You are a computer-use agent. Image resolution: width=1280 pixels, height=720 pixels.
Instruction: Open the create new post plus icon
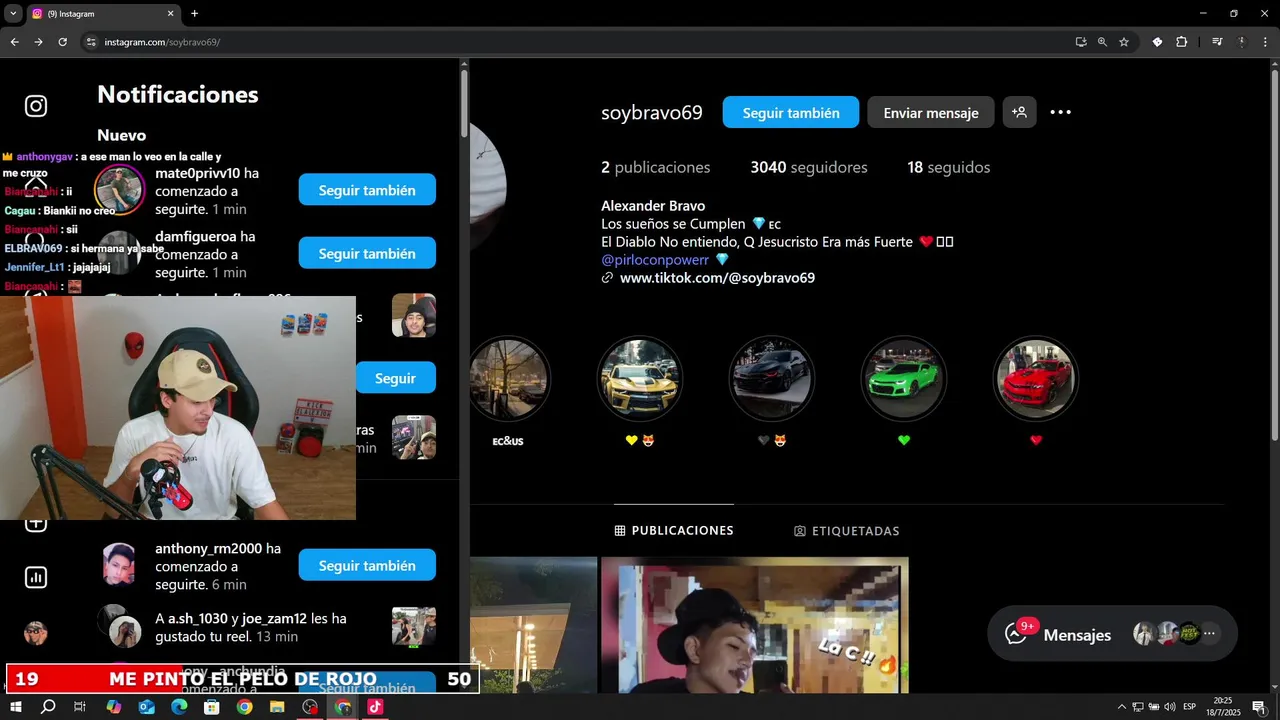pyautogui.click(x=36, y=524)
